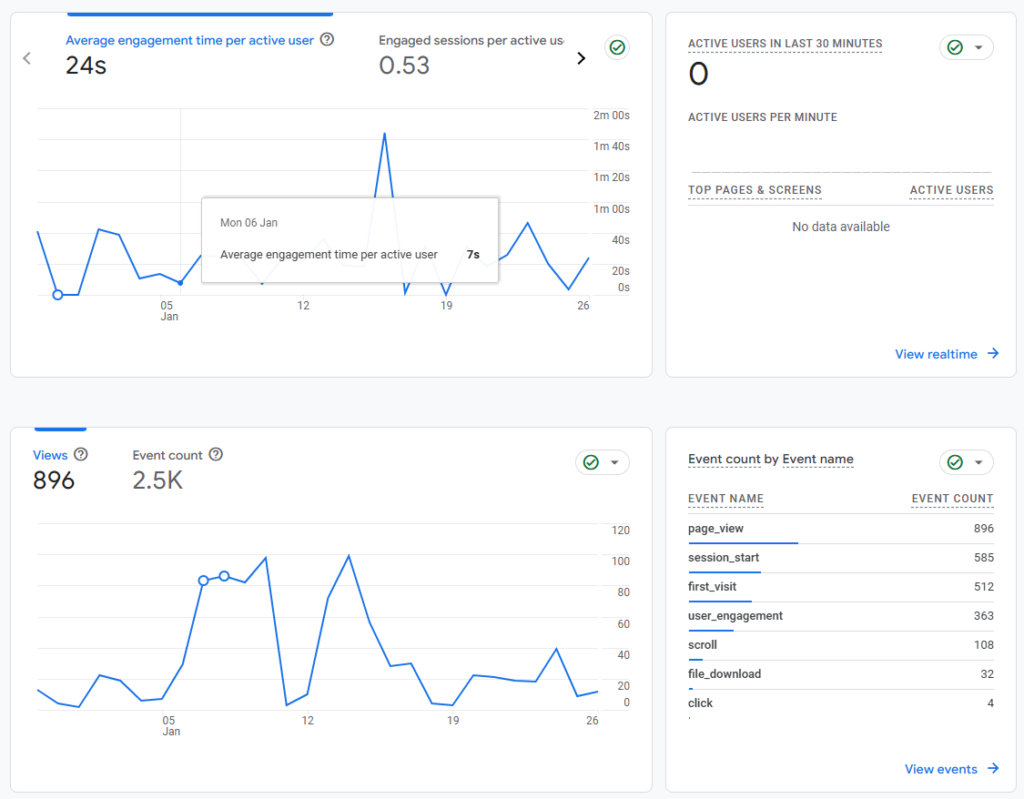Click the page_view event row
1024x799 pixels.
[716, 528]
